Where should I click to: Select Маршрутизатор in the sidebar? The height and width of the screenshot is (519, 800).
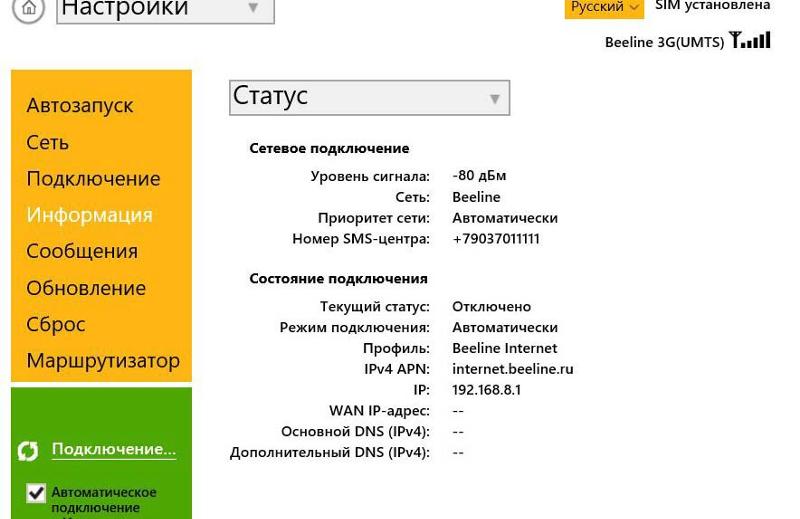(x=103, y=361)
